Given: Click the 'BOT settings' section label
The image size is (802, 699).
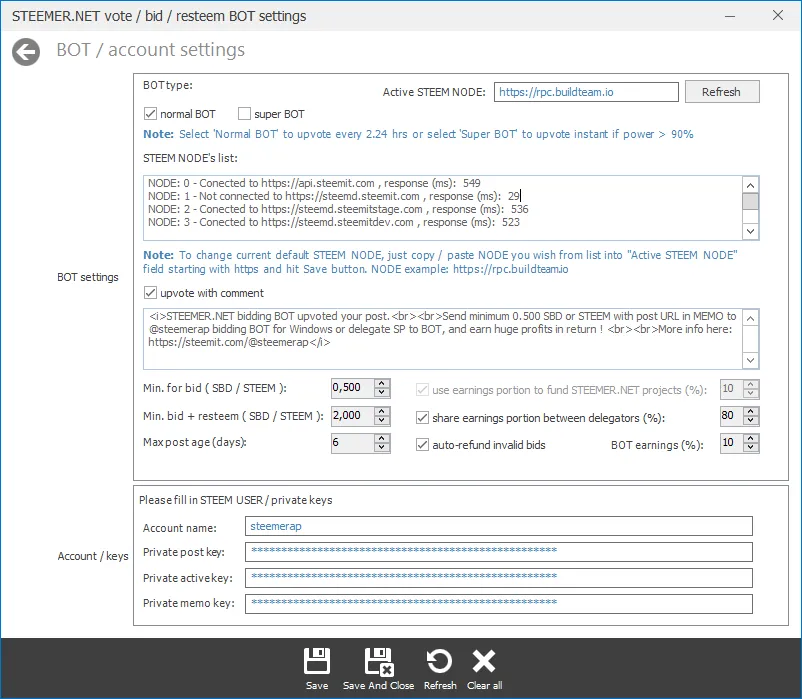Looking at the screenshot, I should pyautogui.click(x=87, y=277).
